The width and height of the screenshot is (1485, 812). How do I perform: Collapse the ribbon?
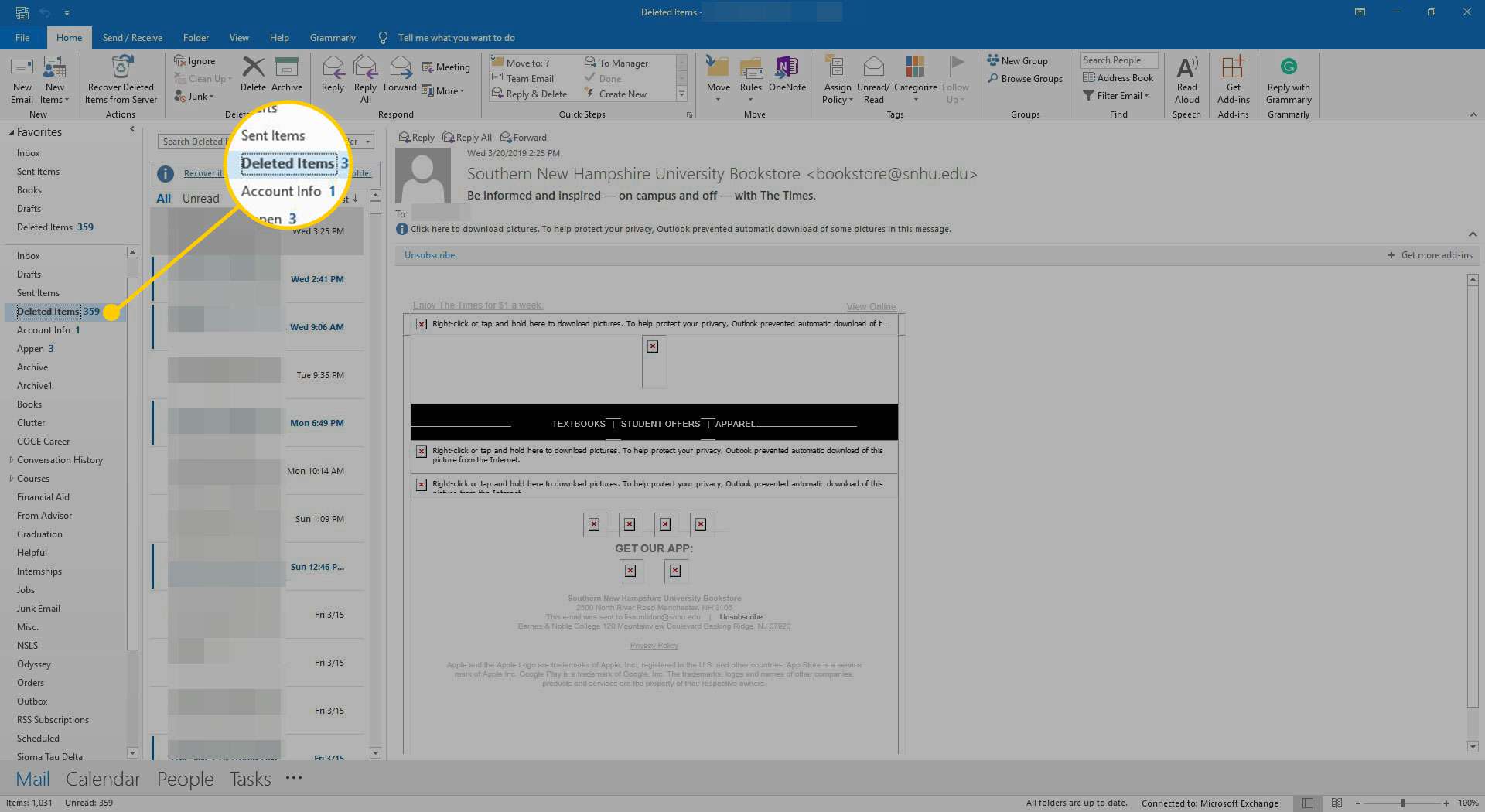click(1473, 114)
